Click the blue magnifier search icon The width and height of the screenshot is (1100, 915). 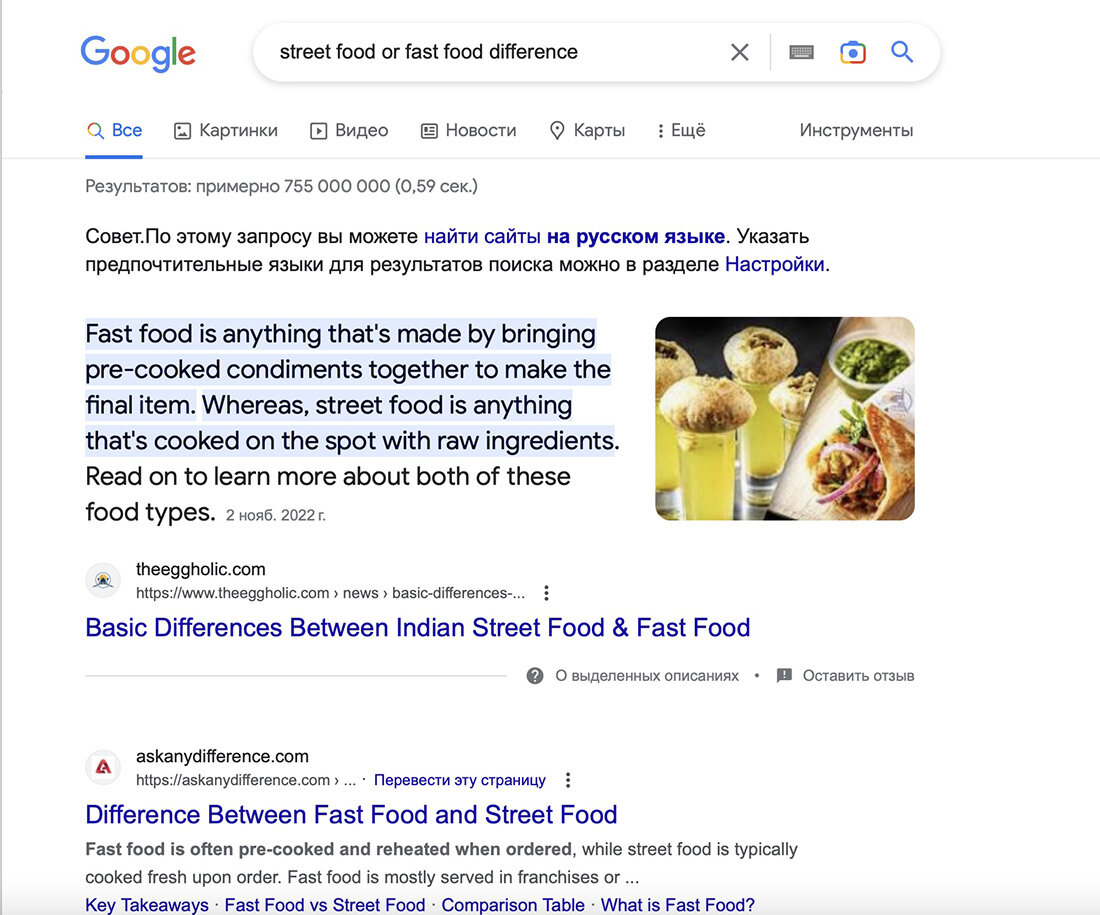coord(901,52)
